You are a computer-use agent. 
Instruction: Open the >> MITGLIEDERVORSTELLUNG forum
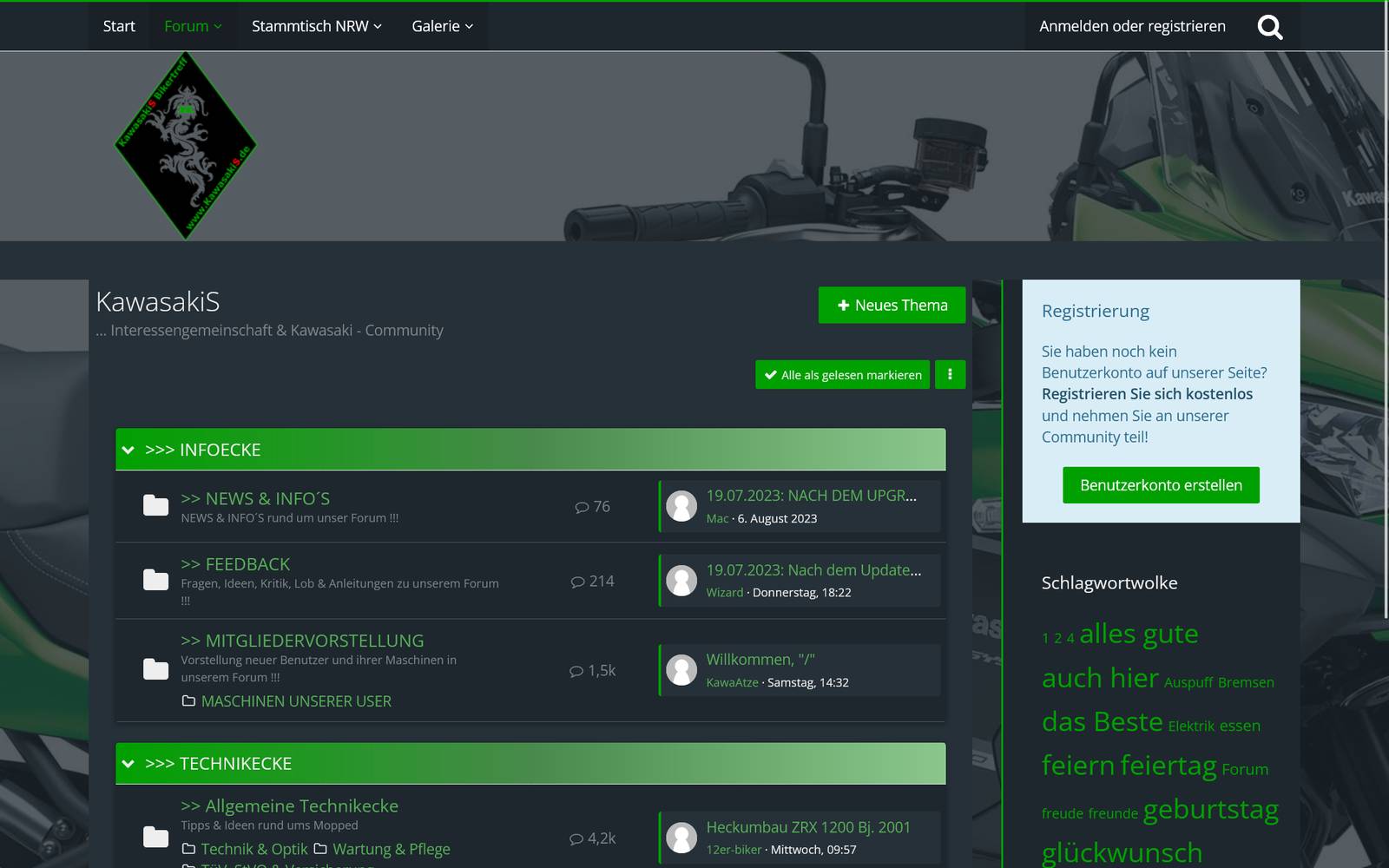coord(302,641)
